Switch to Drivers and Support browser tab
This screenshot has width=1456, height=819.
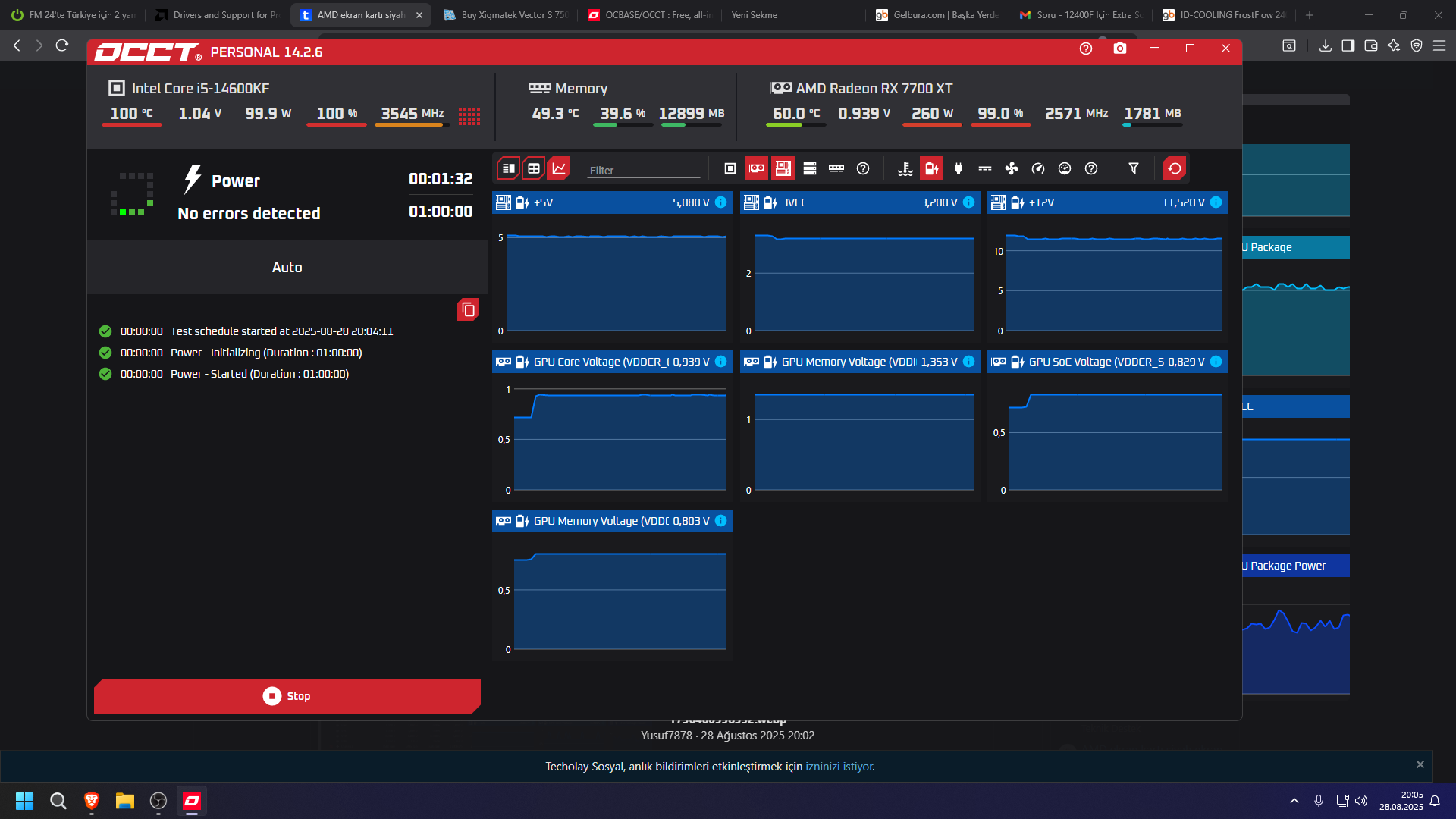coord(218,15)
